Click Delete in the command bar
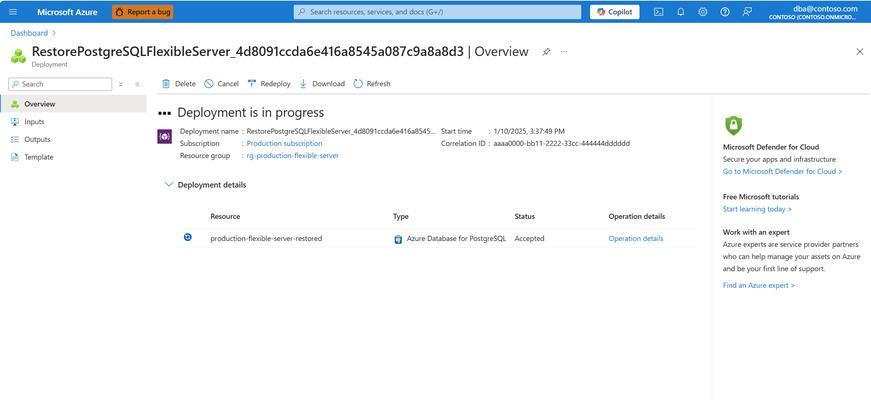The image size is (871, 400). 179,84
